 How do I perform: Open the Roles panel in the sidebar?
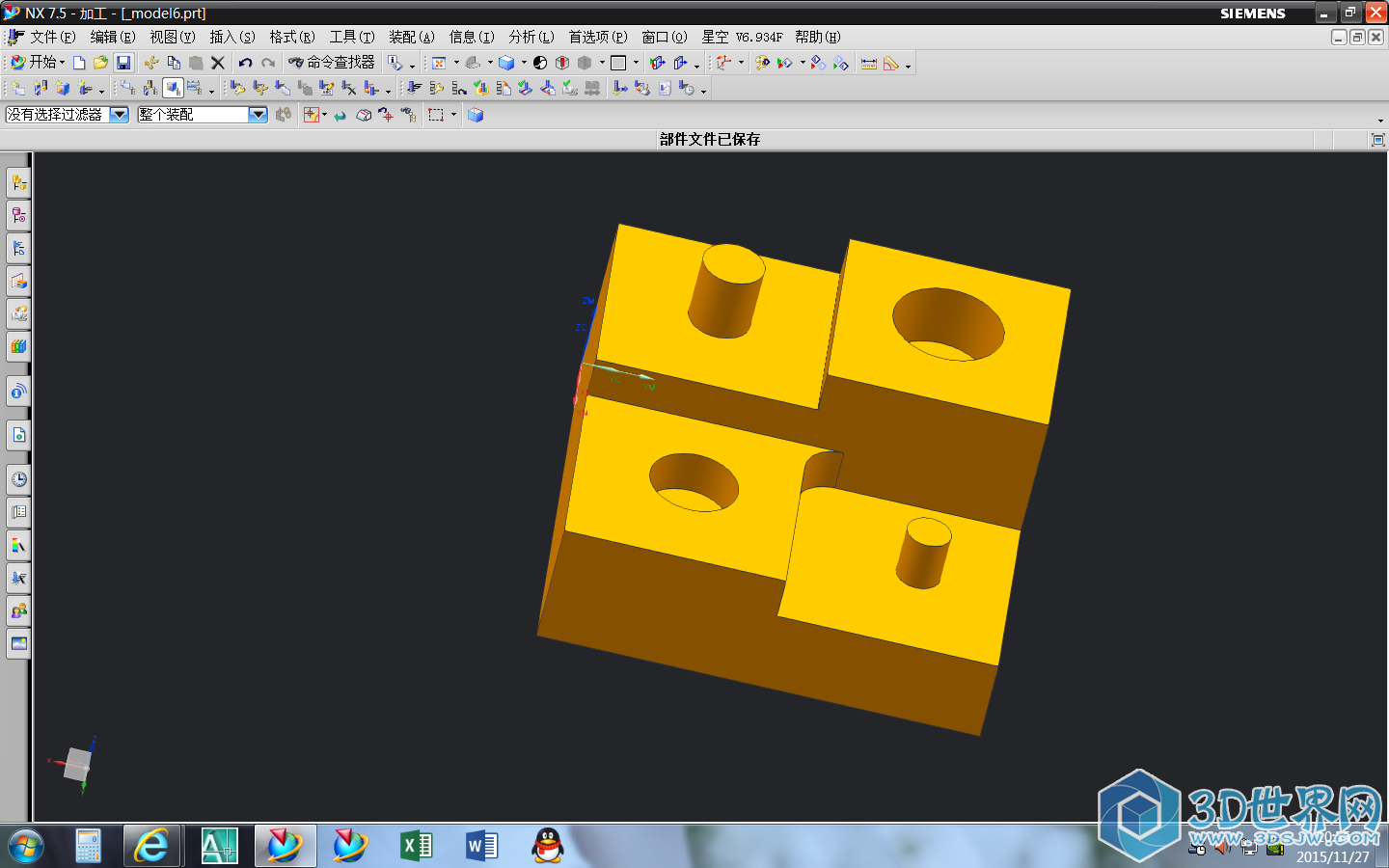(x=18, y=610)
